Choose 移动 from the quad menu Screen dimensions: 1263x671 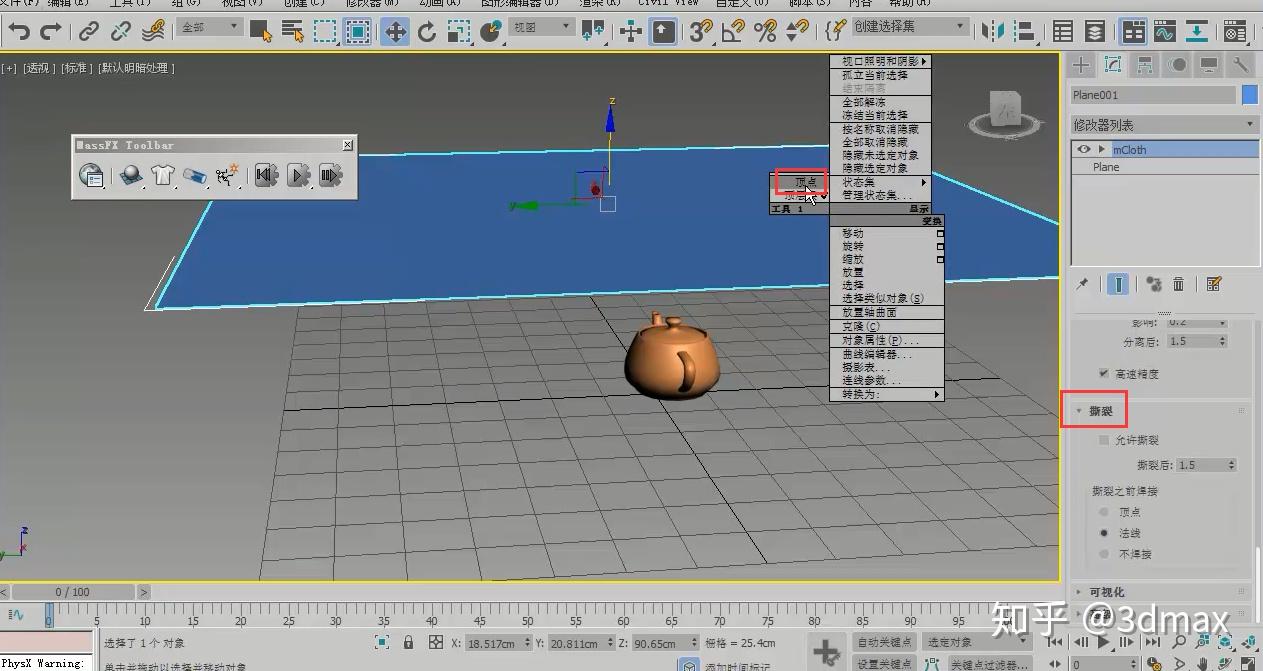tap(852, 232)
